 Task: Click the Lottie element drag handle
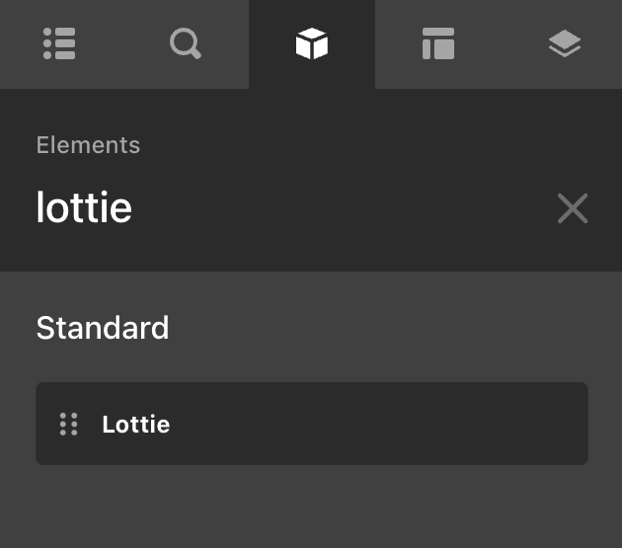click(x=69, y=424)
